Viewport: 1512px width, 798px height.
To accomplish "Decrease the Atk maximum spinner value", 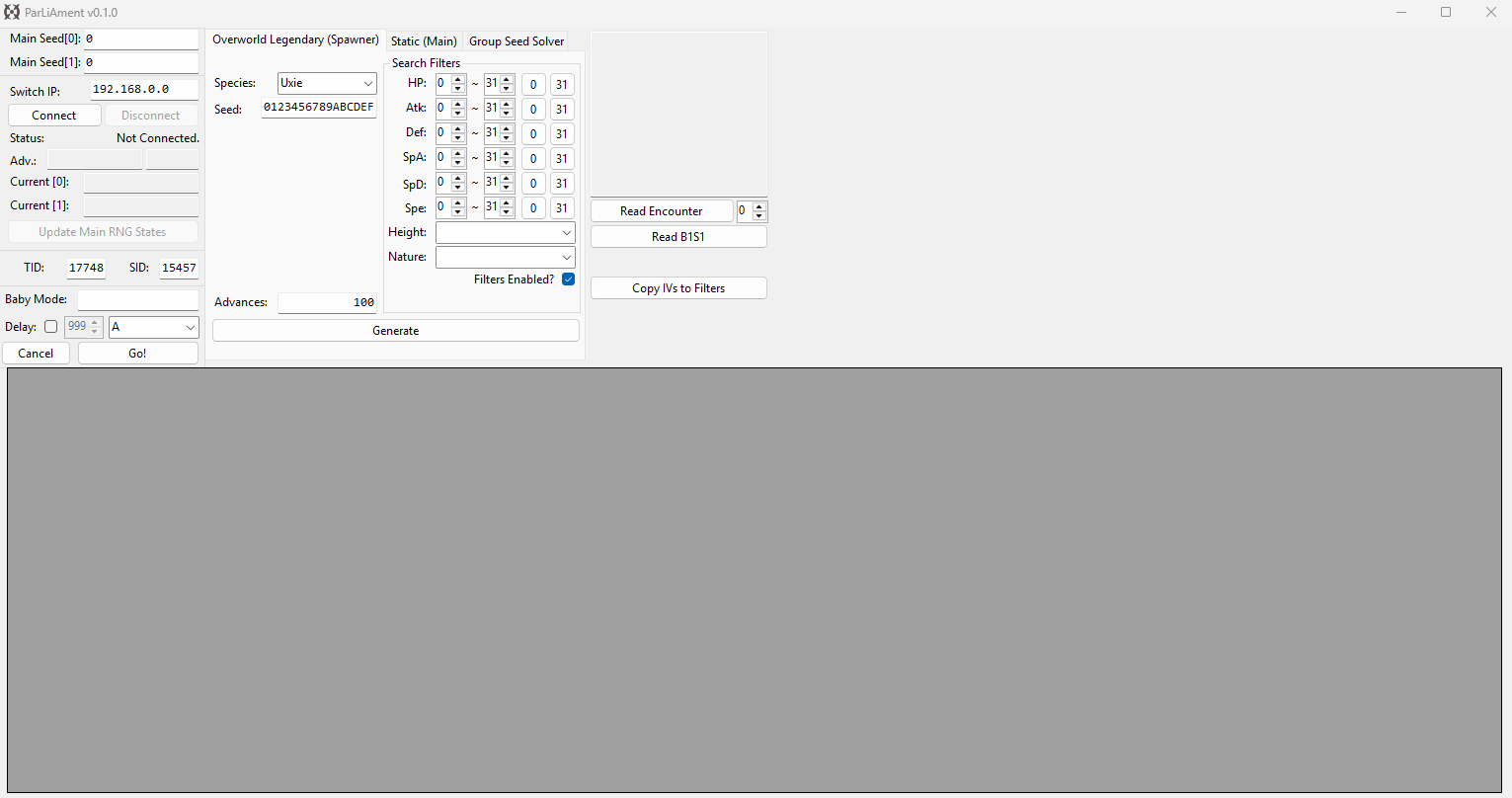I will 507,114.
